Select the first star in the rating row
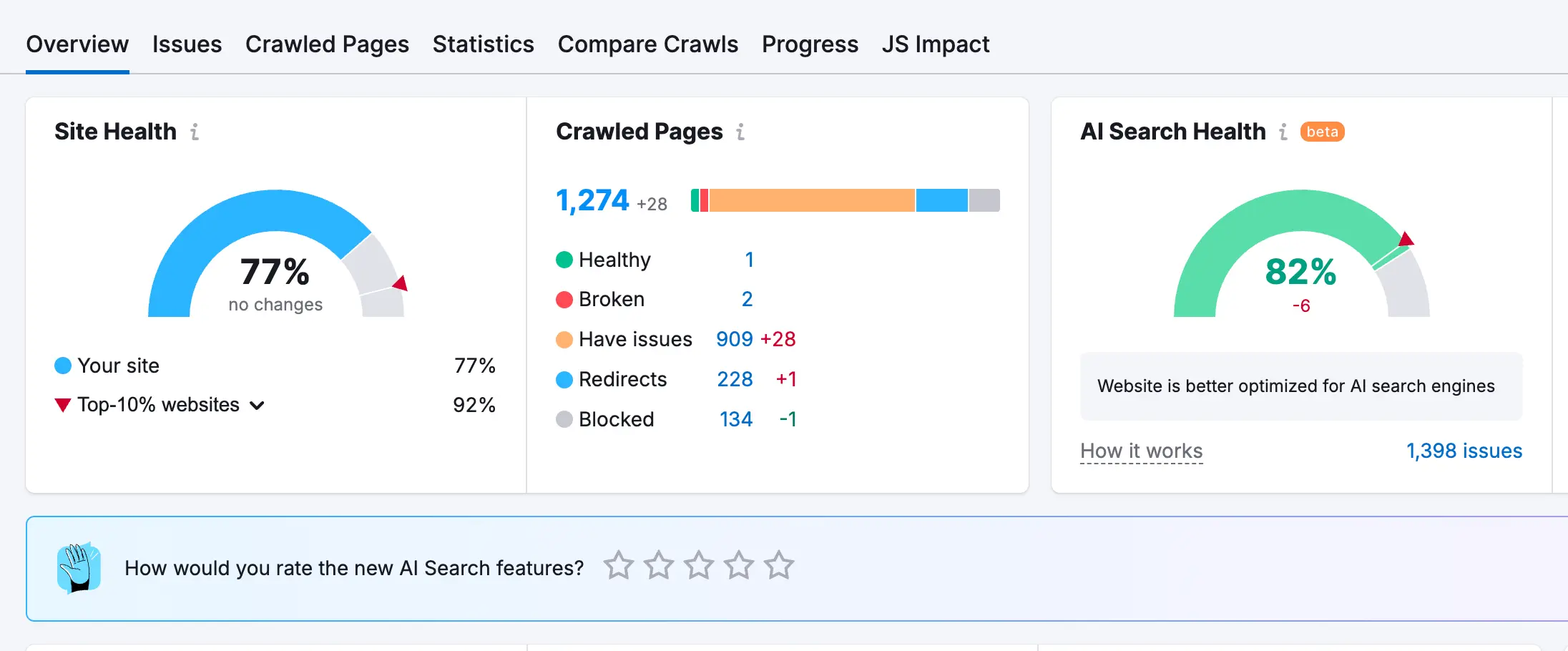1568x651 pixels. (619, 565)
